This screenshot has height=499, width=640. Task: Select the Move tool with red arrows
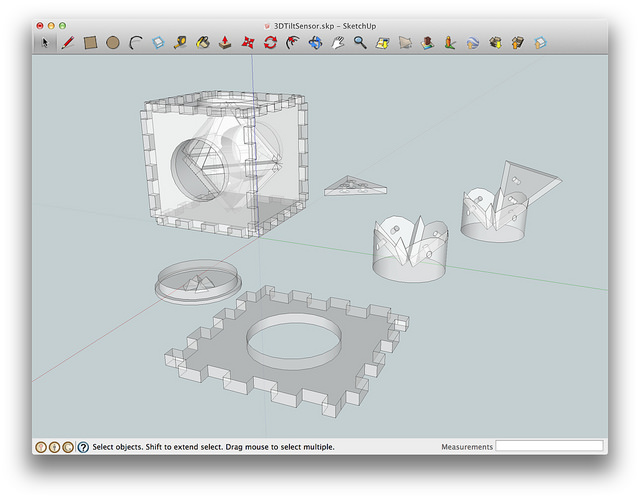pos(248,42)
